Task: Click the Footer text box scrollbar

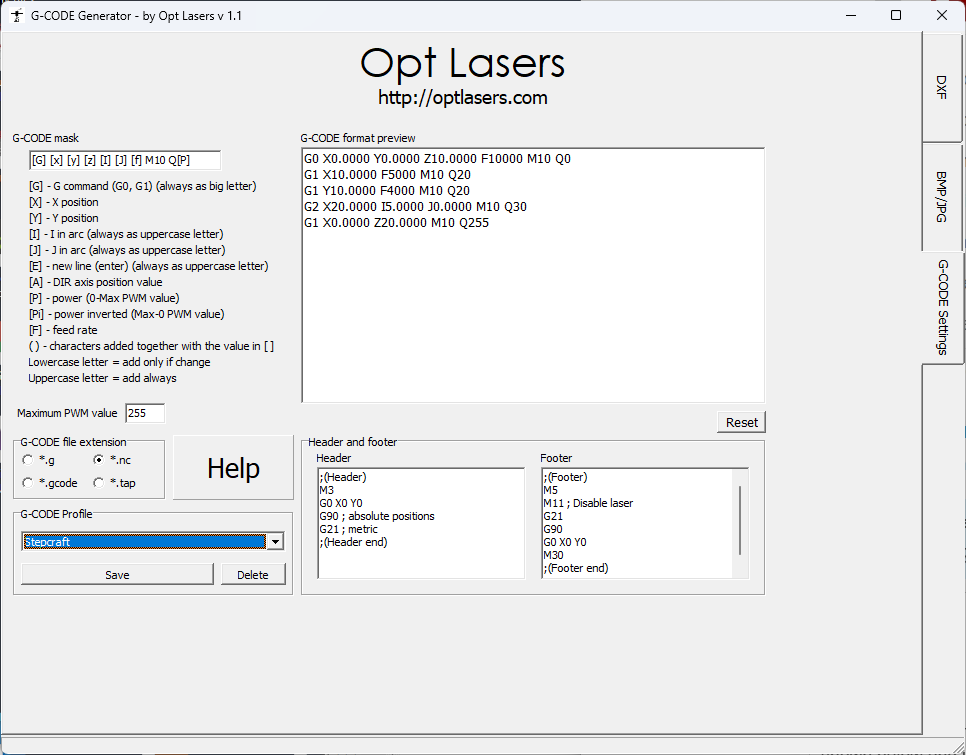Action: pos(740,520)
